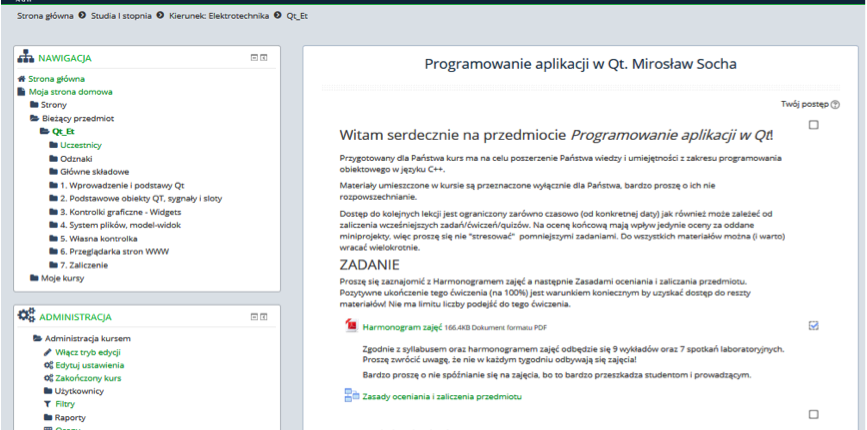The width and height of the screenshot is (867, 430).
Task: Expand 1. Wprowadzenie i podstawy Qt
Action: tap(53, 186)
